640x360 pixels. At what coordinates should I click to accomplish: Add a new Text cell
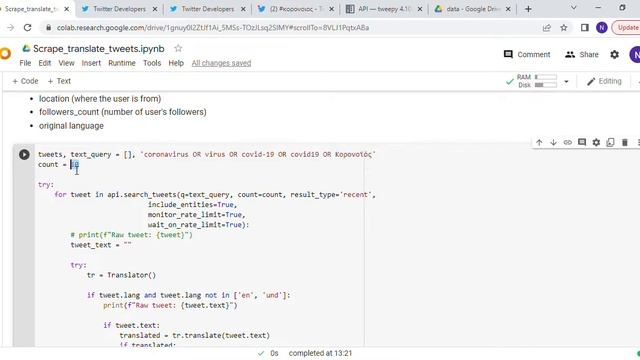coord(59,81)
